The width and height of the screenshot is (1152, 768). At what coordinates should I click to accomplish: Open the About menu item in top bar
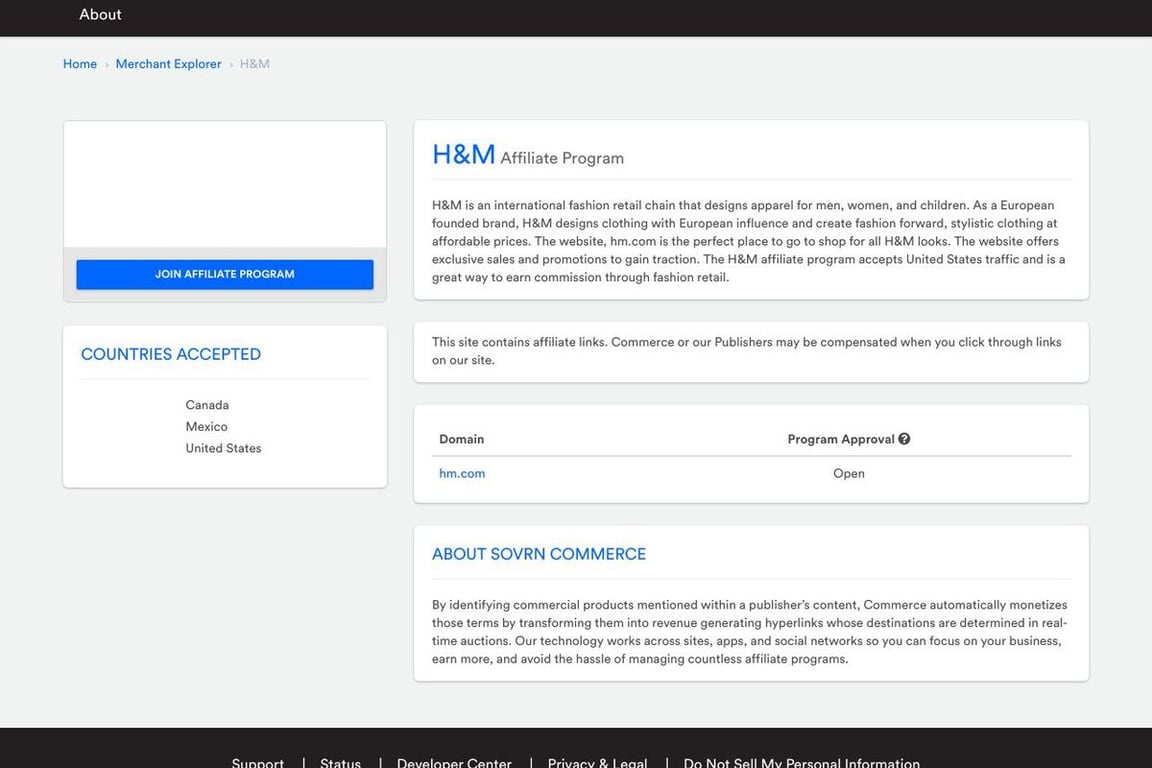(100, 15)
